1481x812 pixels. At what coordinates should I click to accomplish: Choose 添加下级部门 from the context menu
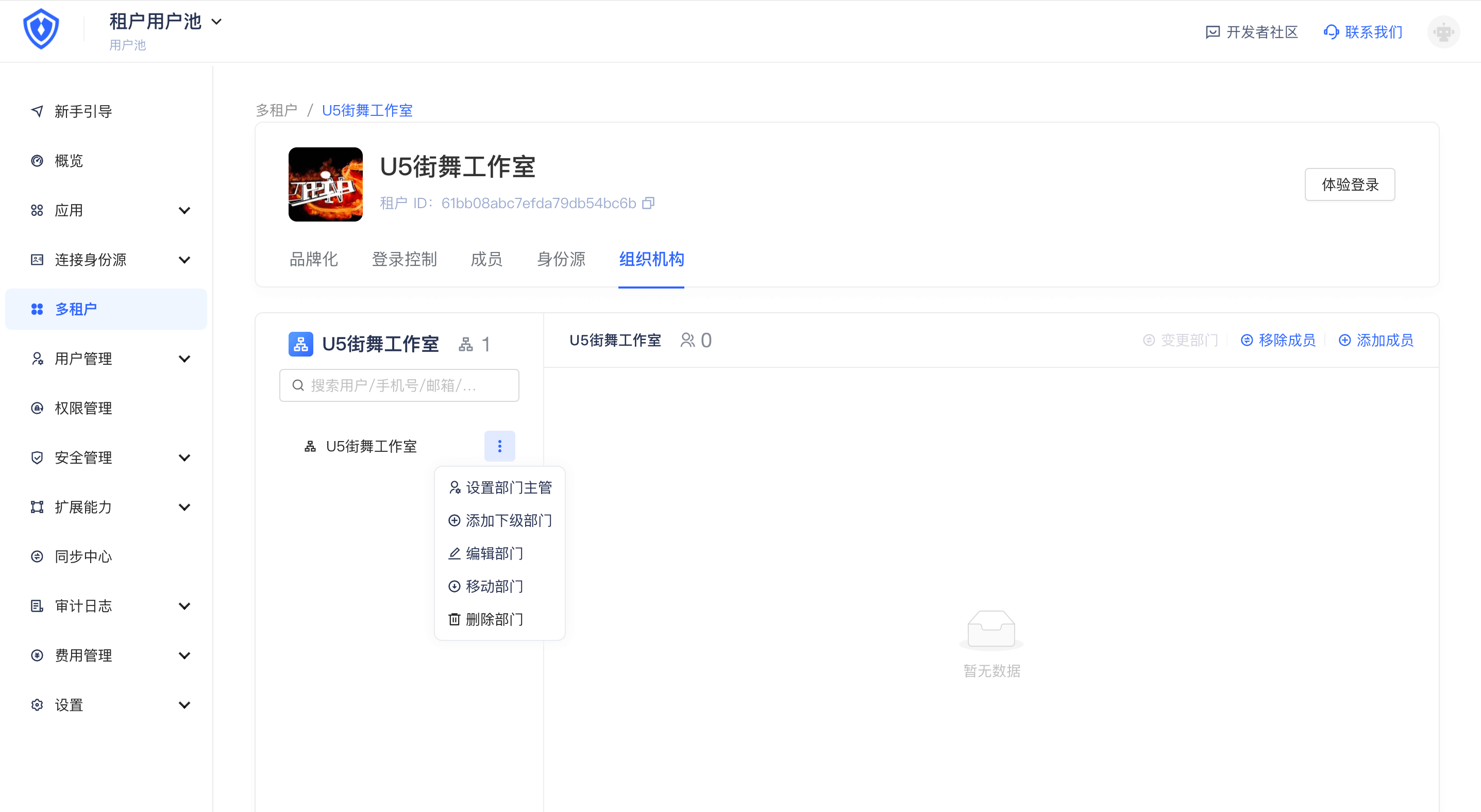500,521
